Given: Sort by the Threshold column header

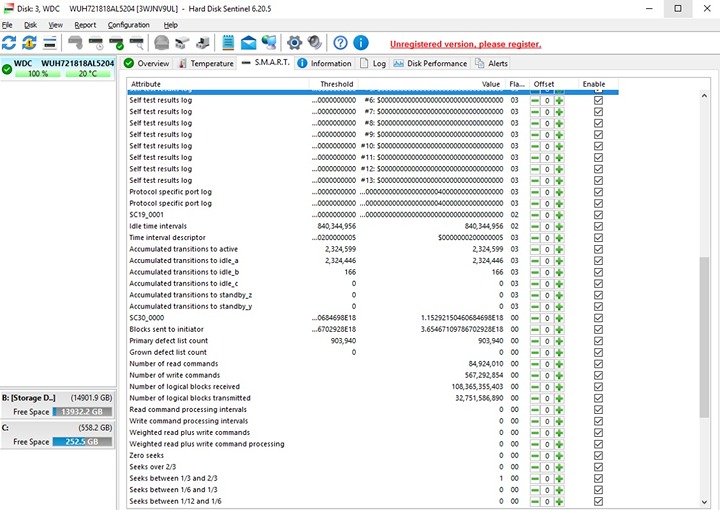Looking at the screenshot, I should (x=333, y=84).
